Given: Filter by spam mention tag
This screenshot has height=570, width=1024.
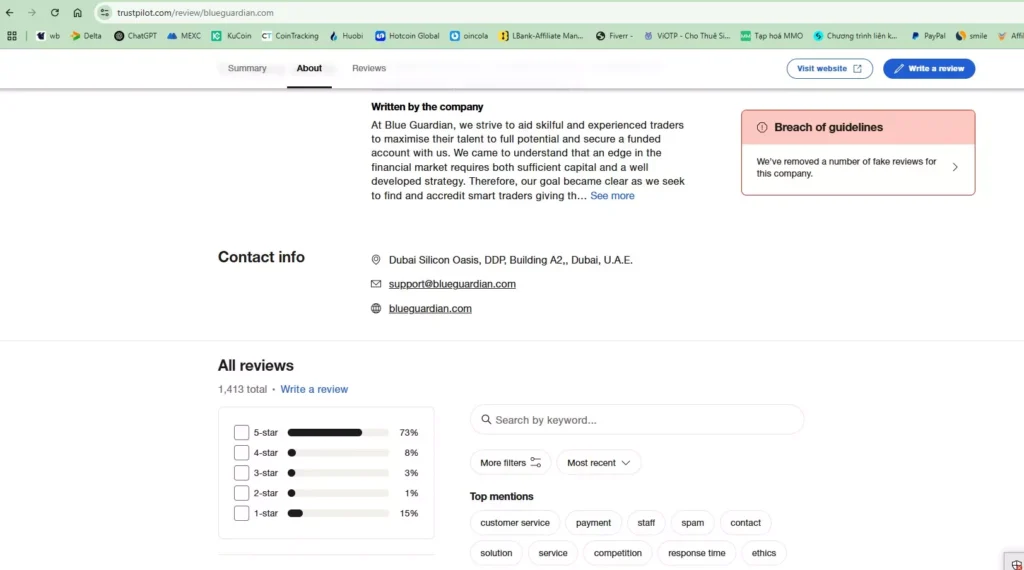Looking at the screenshot, I should (692, 522).
